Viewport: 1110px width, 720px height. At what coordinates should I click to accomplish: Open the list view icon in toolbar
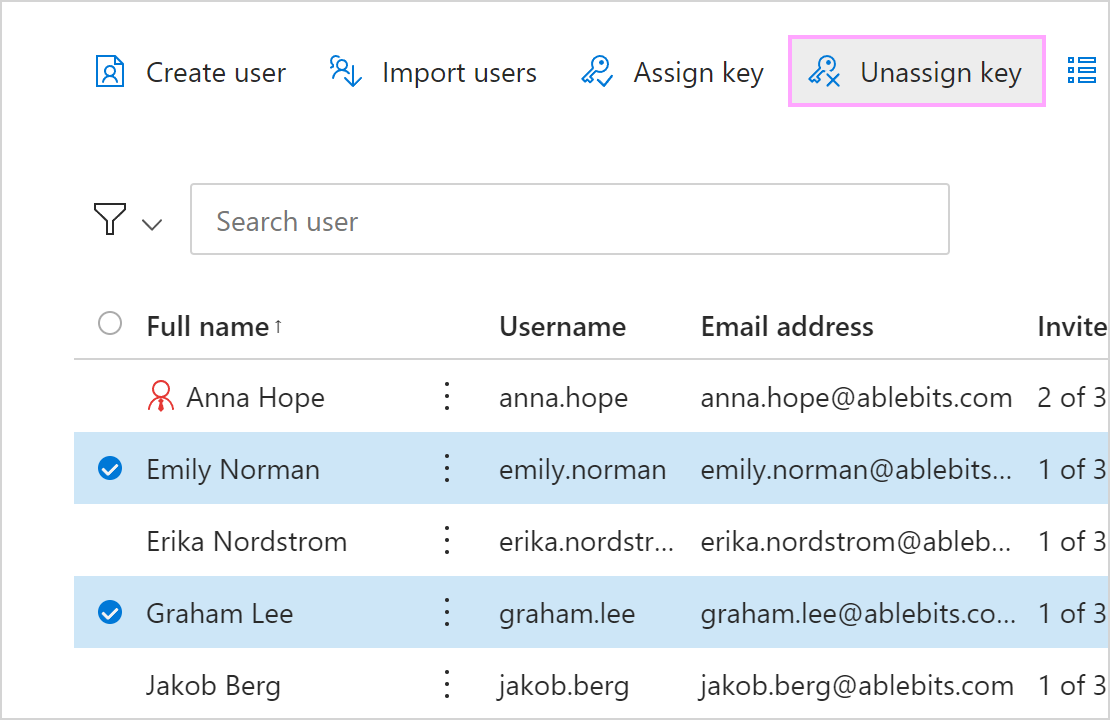click(x=1082, y=71)
